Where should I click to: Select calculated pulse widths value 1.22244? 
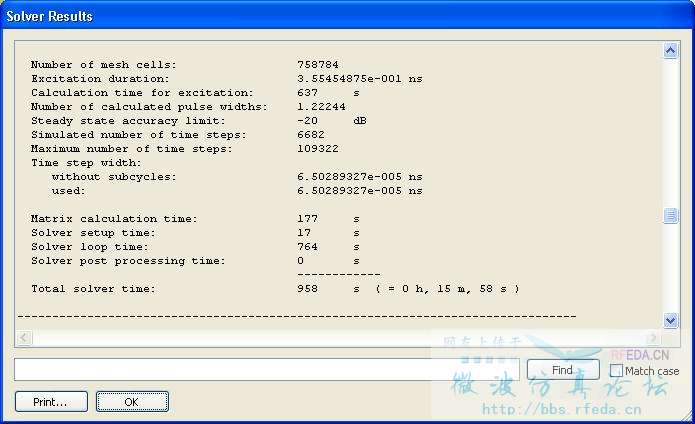coord(321,107)
